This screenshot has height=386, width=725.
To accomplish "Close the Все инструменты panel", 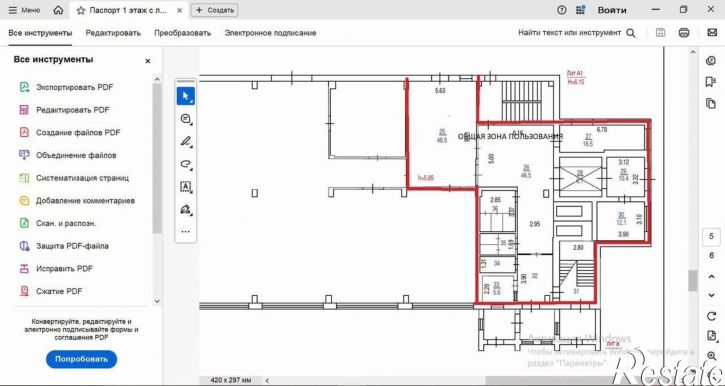I will [148, 61].
